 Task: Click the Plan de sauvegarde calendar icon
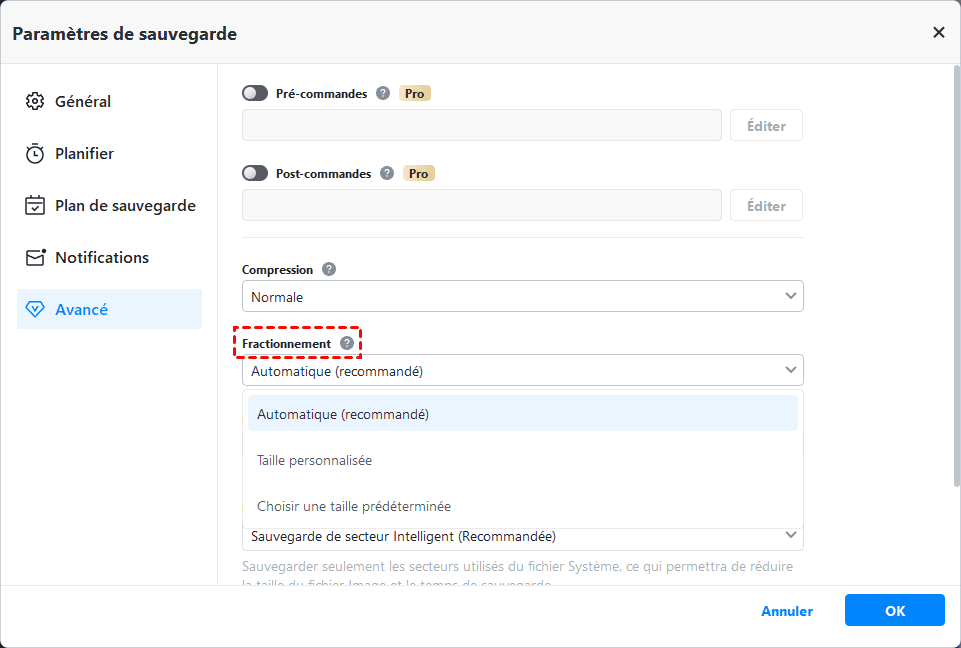click(x=36, y=205)
